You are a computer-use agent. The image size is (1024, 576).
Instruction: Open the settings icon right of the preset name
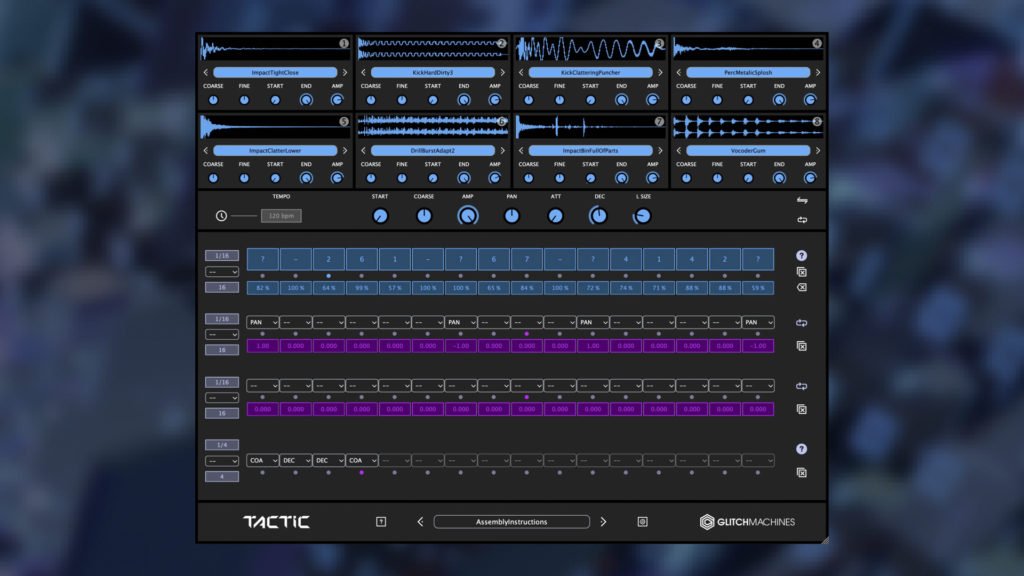[x=642, y=521]
